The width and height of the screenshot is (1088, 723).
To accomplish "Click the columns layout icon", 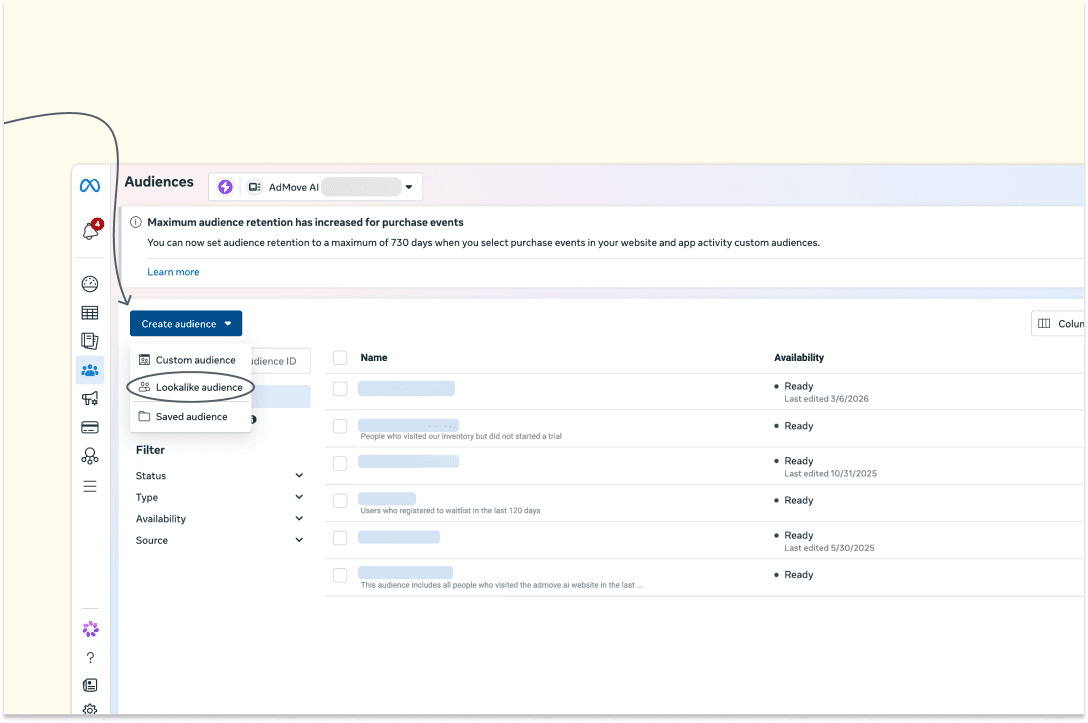I will point(1044,323).
